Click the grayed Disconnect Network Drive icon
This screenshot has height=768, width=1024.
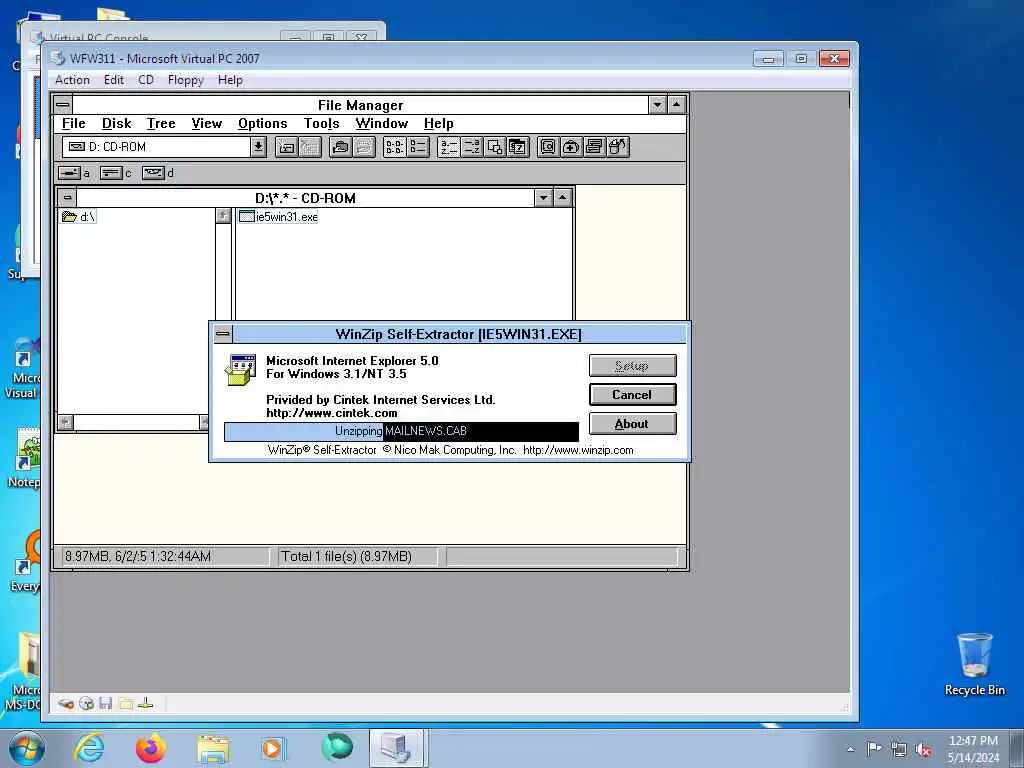click(x=310, y=147)
